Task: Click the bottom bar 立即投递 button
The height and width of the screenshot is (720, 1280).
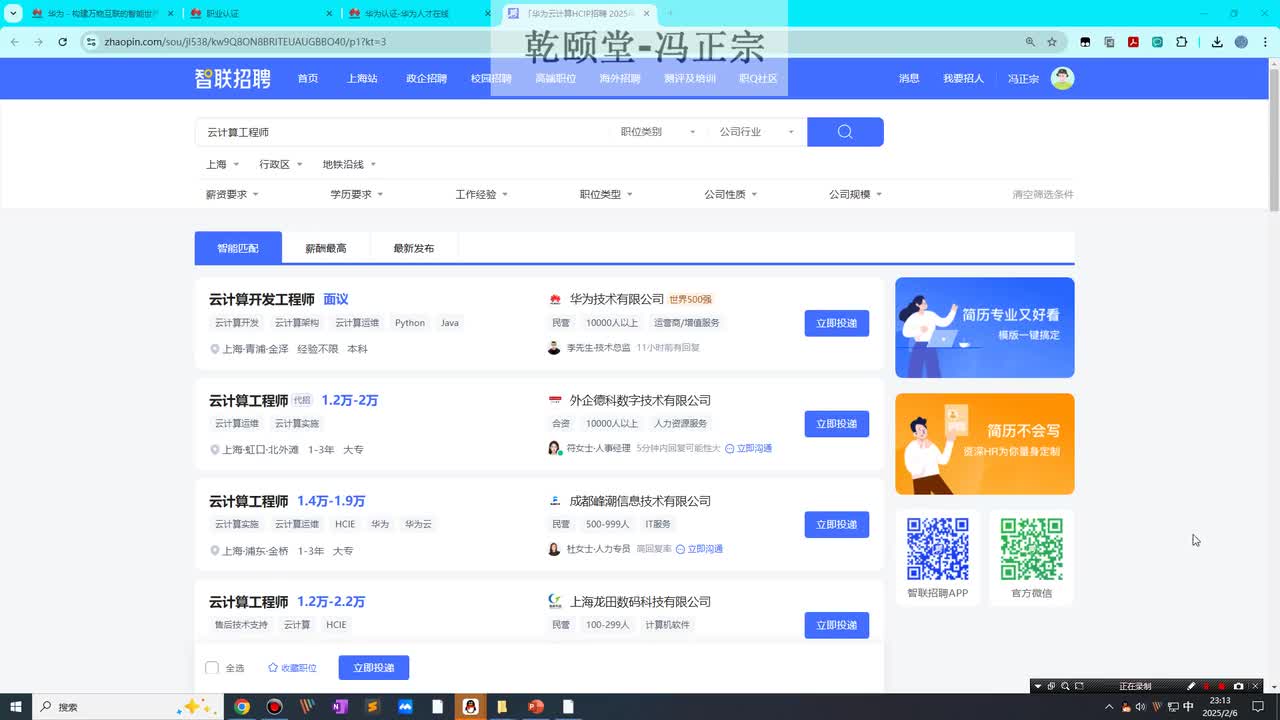Action: coord(374,668)
